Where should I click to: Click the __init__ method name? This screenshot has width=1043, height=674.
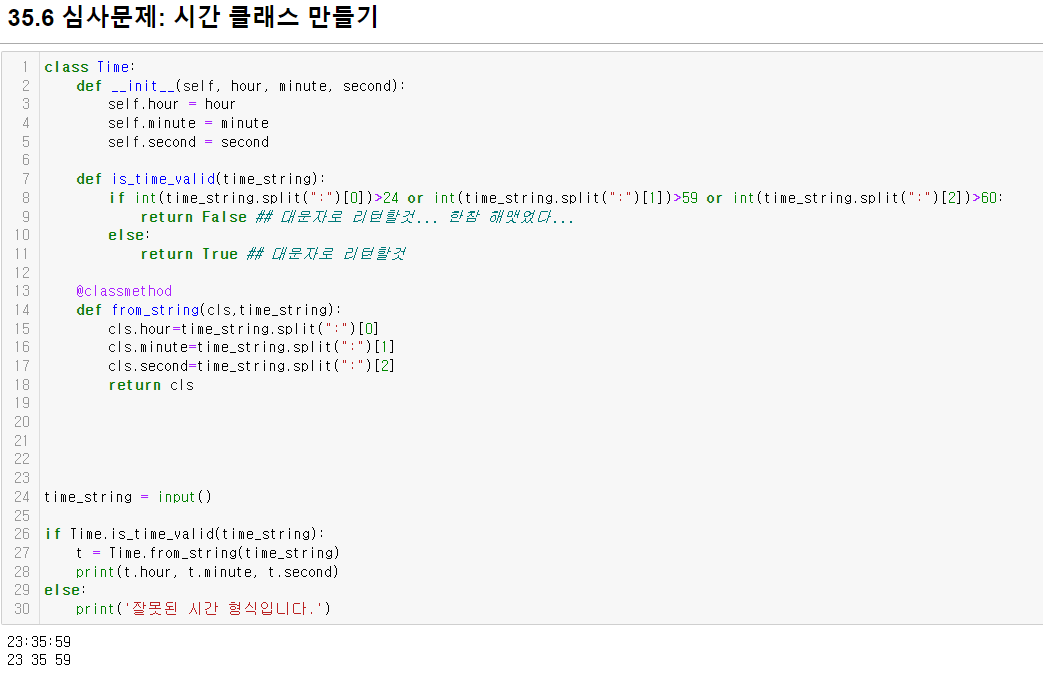[143, 86]
